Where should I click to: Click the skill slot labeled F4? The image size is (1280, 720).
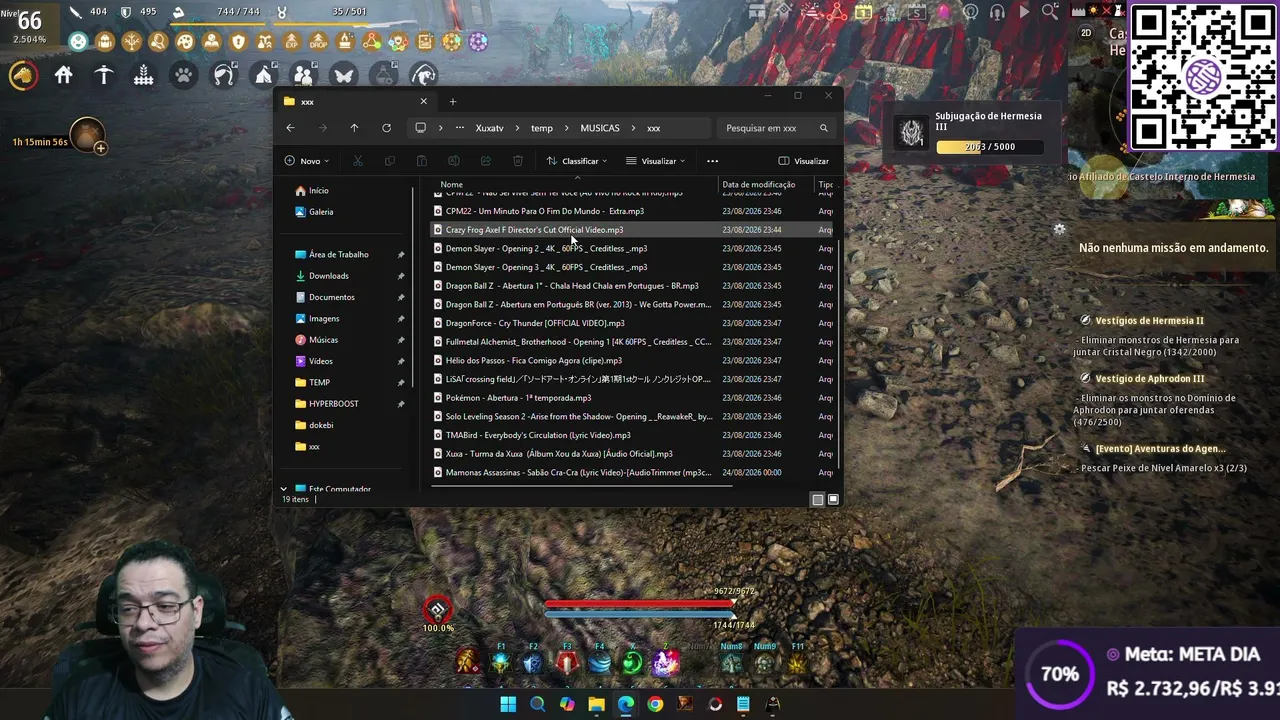[600, 662]
